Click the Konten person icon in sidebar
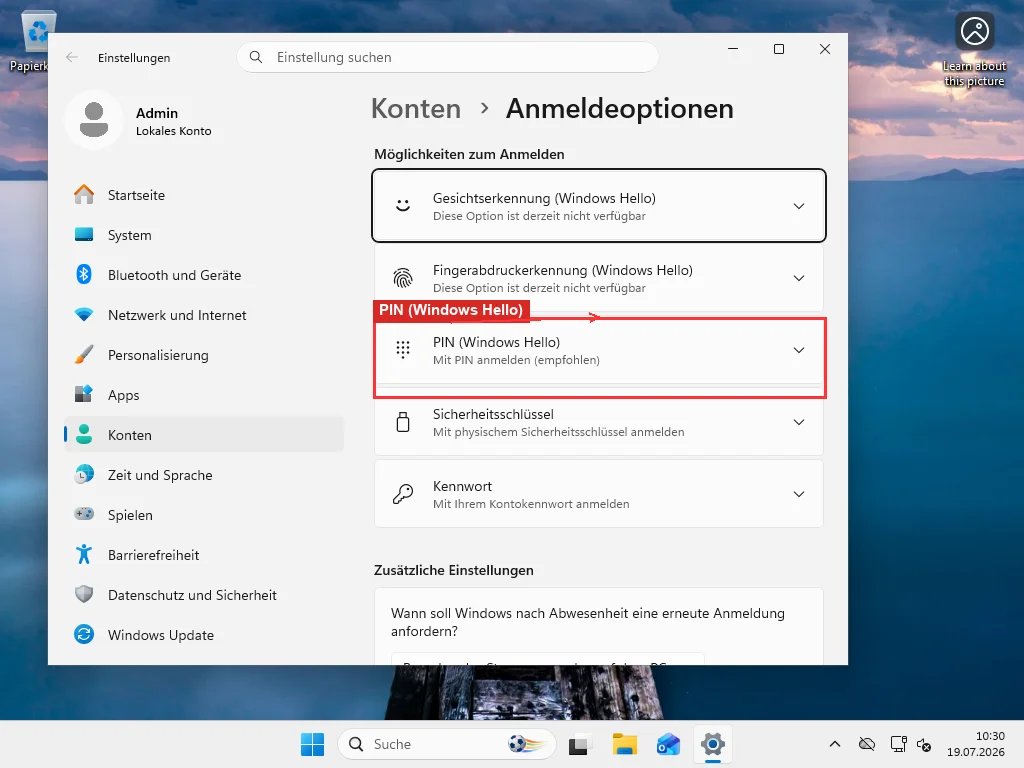1024x768 pixels. tap(84, 435)
